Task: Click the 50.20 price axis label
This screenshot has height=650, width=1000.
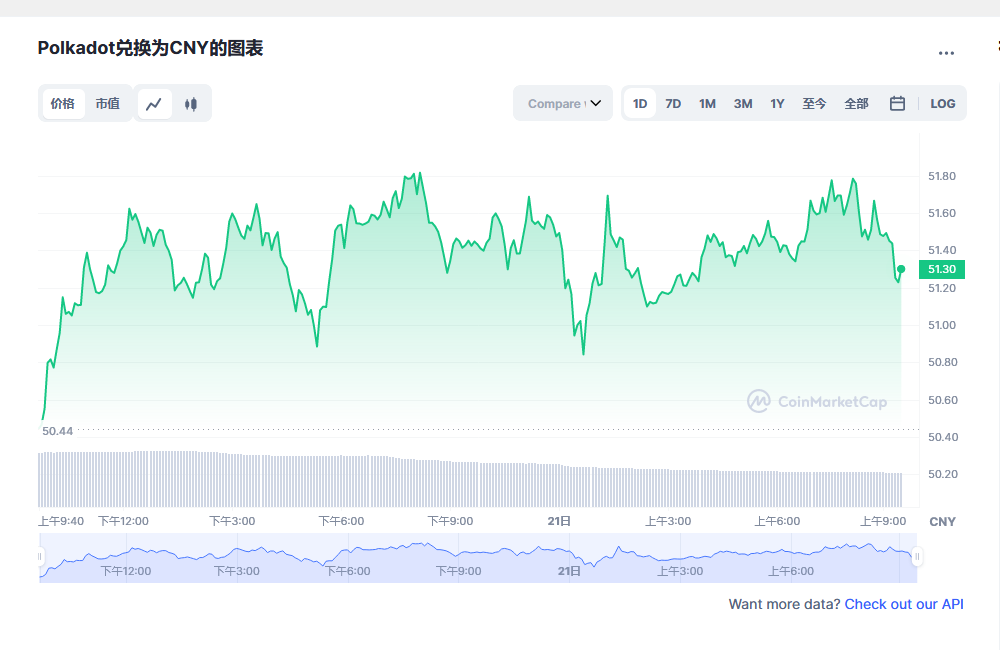Action: click(943, 474)
